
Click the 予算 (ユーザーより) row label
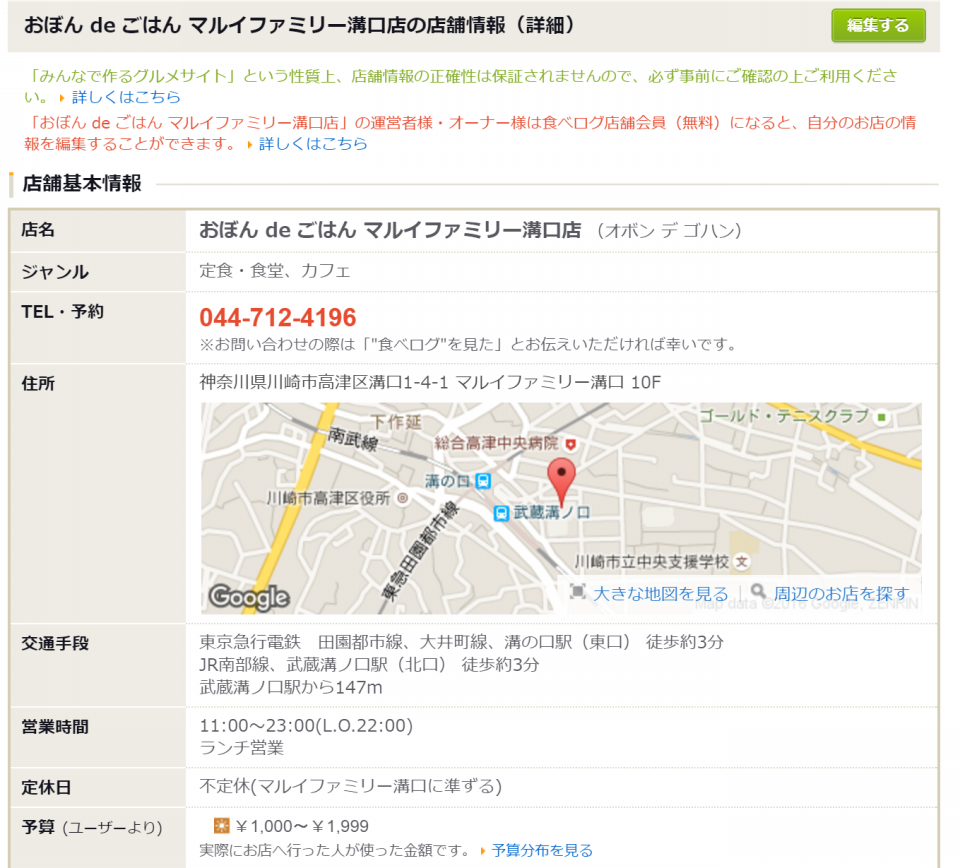92,828
